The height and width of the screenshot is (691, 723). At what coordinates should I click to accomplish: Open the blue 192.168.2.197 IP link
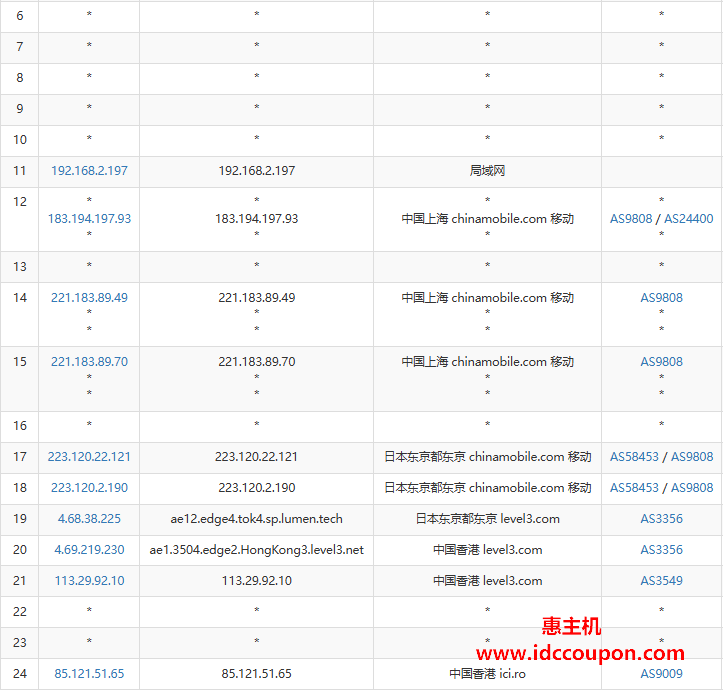click(89, 171)
